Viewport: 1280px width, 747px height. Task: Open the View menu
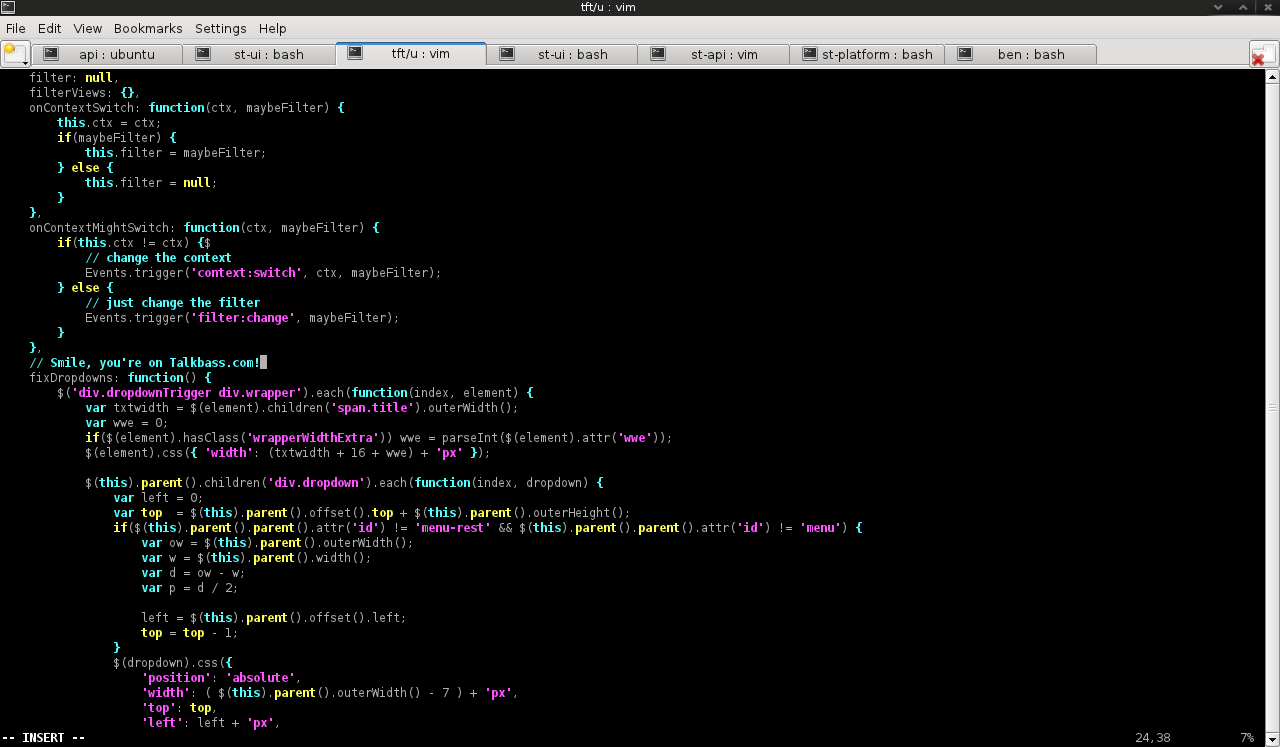88,28
